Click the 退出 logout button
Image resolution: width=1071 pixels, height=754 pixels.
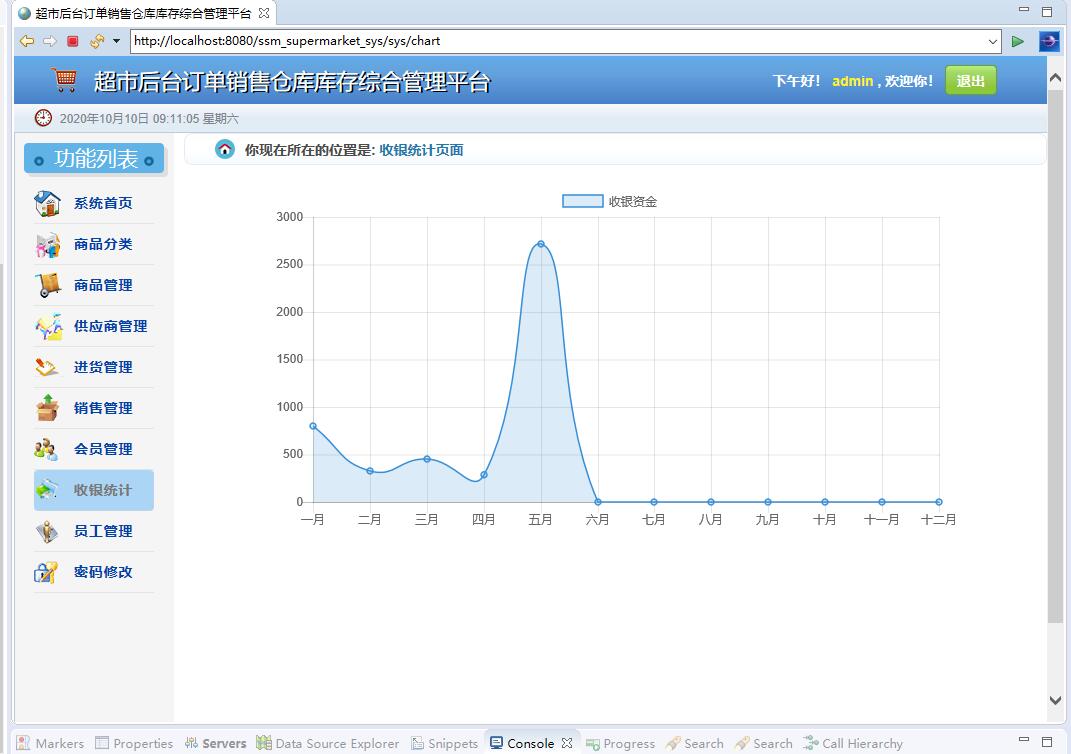970,81
